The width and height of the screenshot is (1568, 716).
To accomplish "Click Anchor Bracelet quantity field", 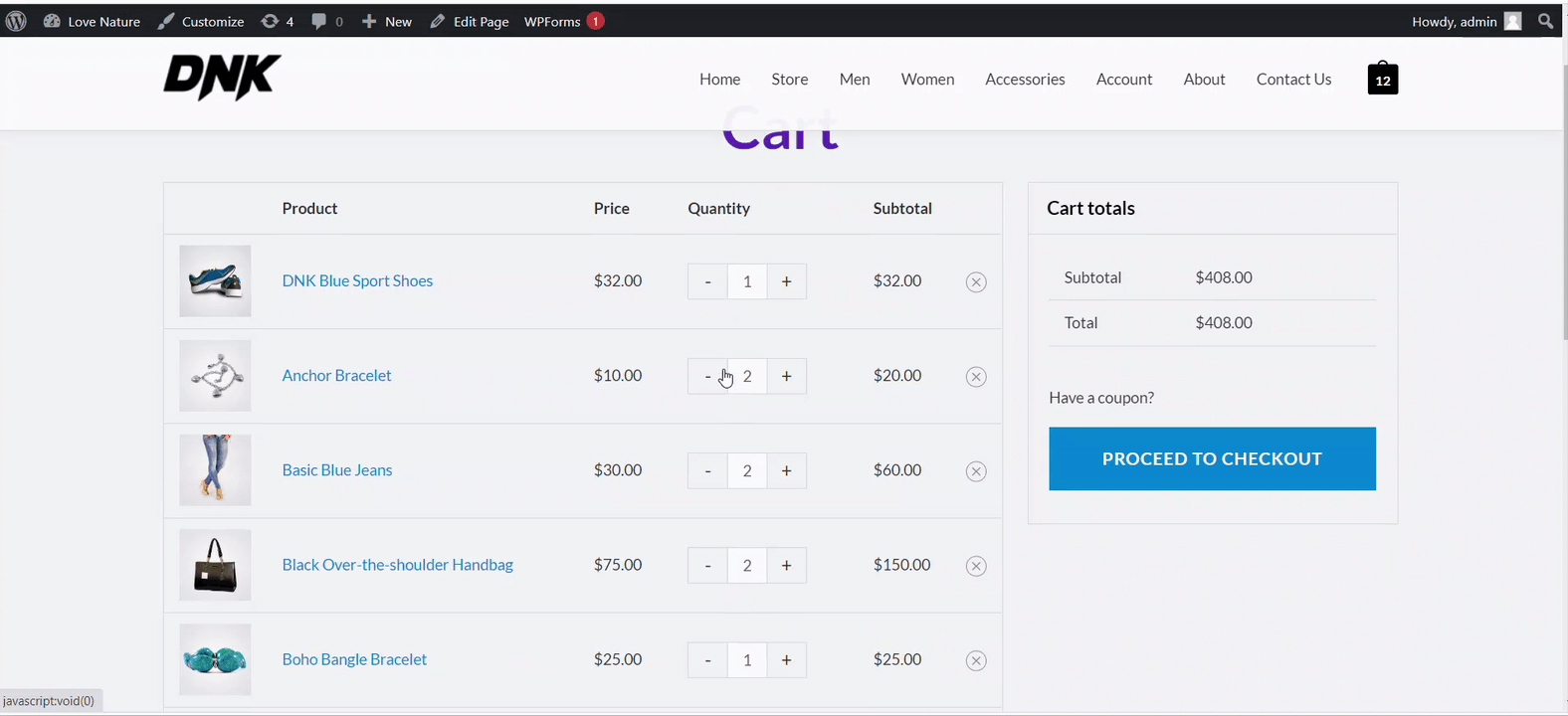I will click(747, 376).
